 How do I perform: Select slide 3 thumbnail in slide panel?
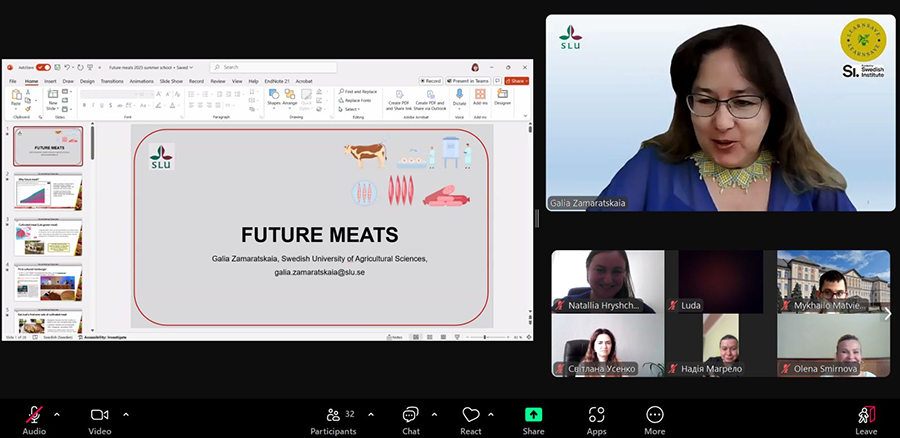tap(48, 238)
